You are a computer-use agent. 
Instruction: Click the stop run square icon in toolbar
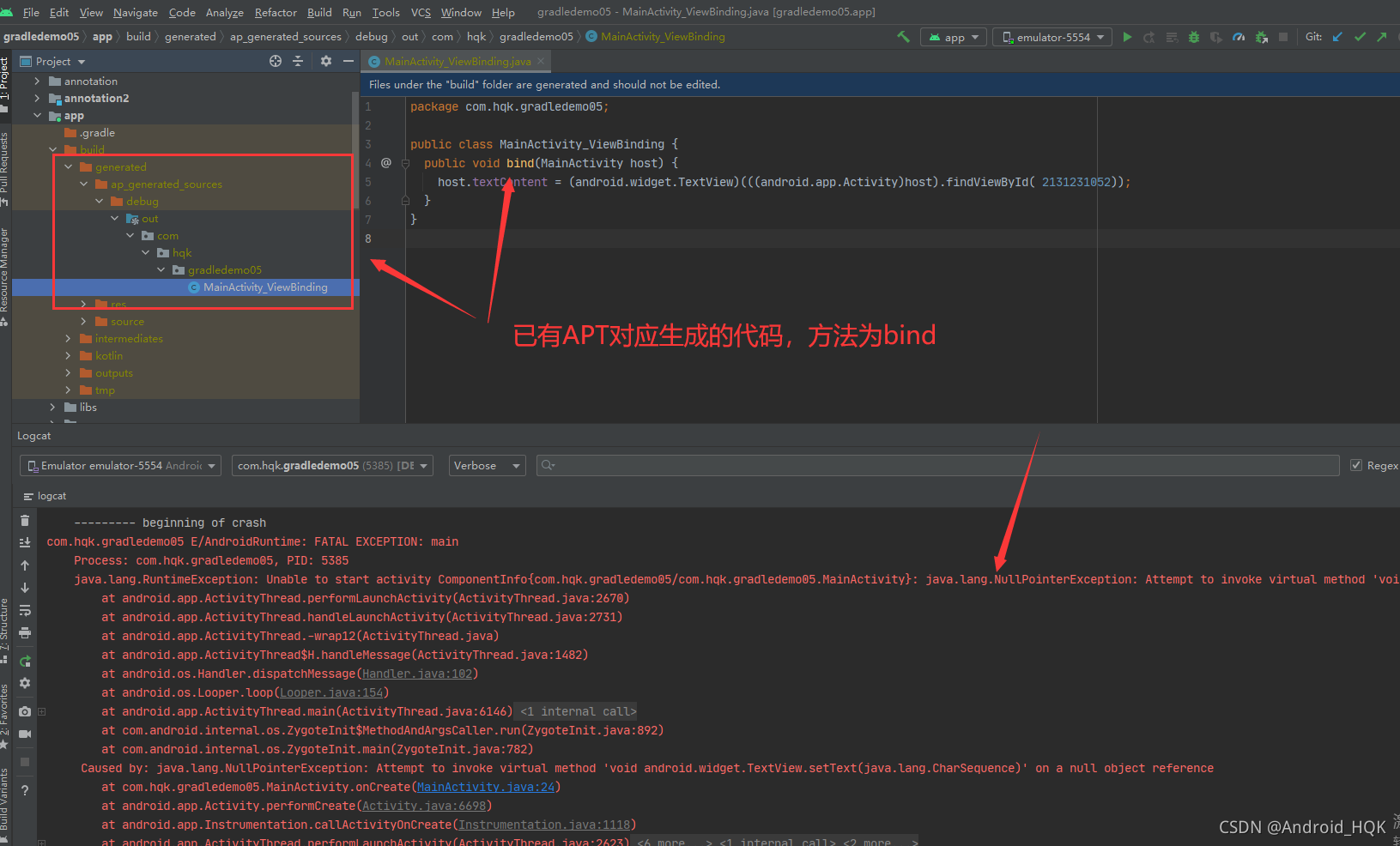coord(1283,37)
